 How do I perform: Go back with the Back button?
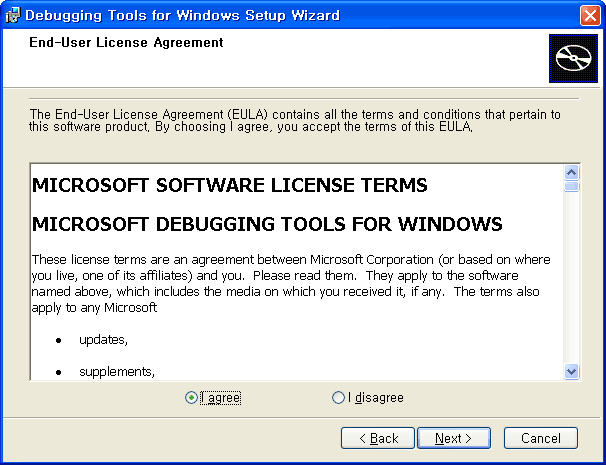(378, 438)
